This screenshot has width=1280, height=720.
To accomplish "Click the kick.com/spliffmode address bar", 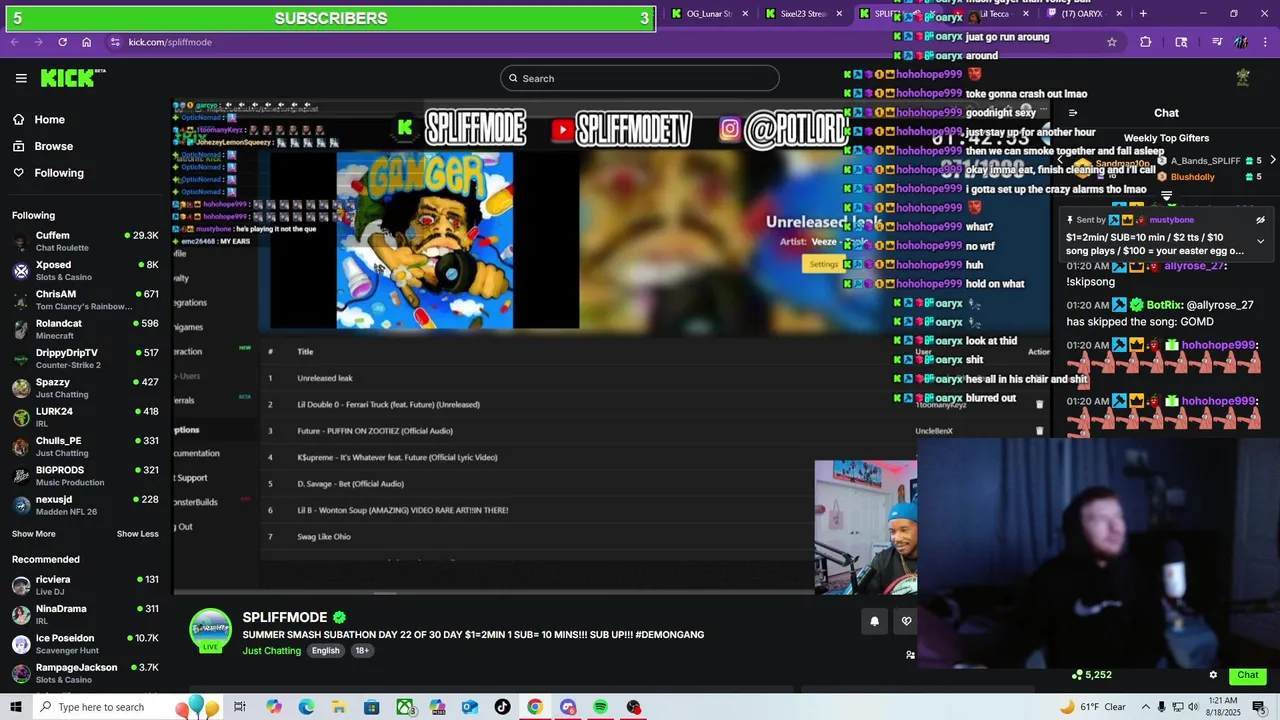I will [612, 42].
